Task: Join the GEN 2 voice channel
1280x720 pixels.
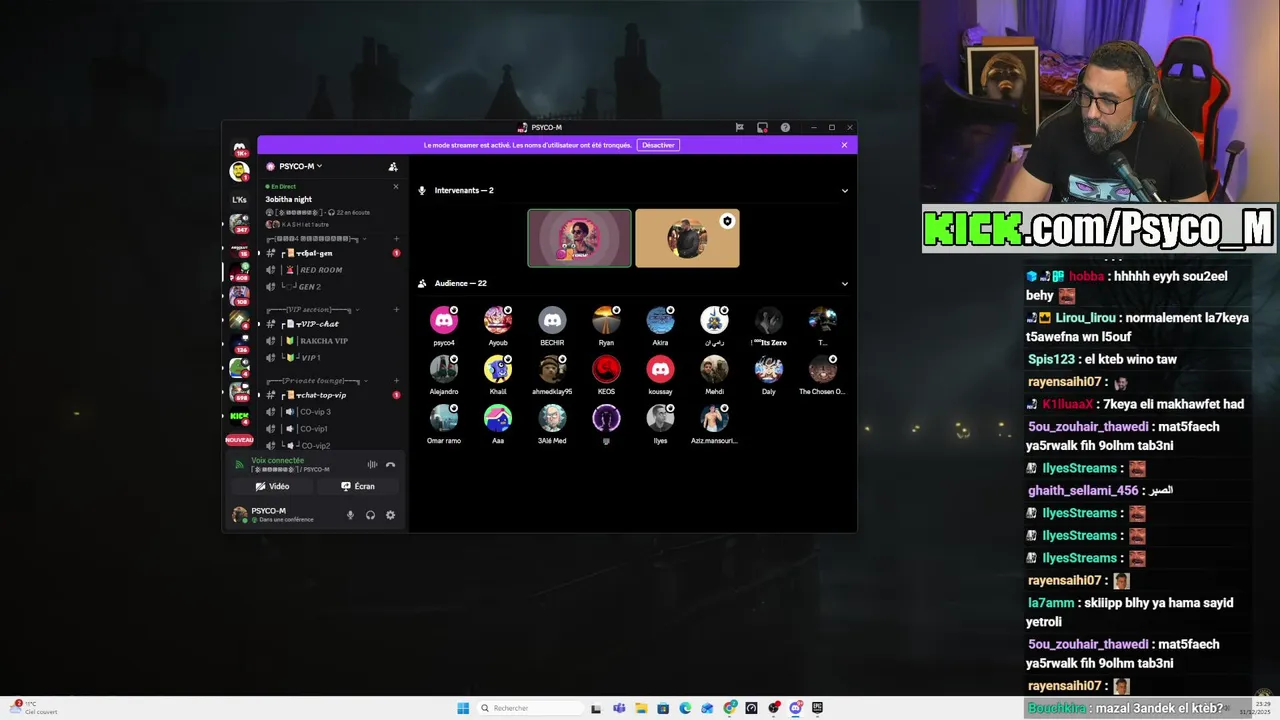Action: click(x=332, y=287)
